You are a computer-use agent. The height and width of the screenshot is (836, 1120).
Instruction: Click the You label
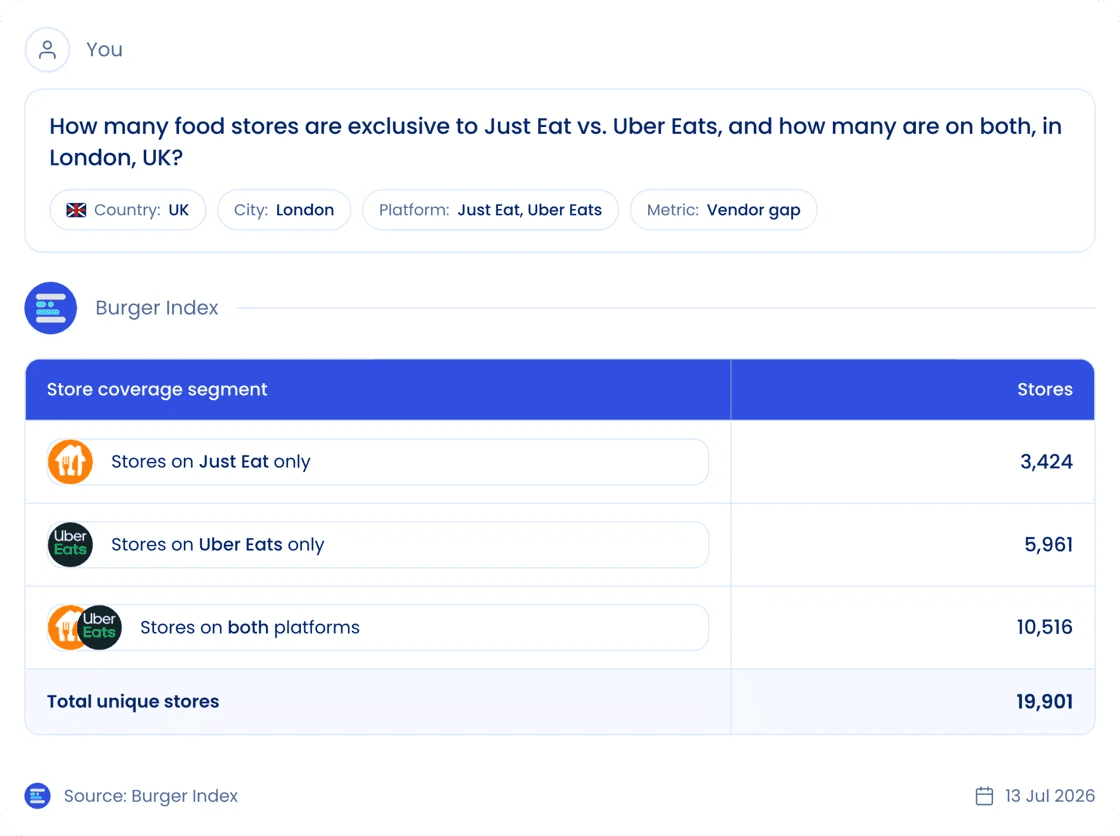point(104,49)
